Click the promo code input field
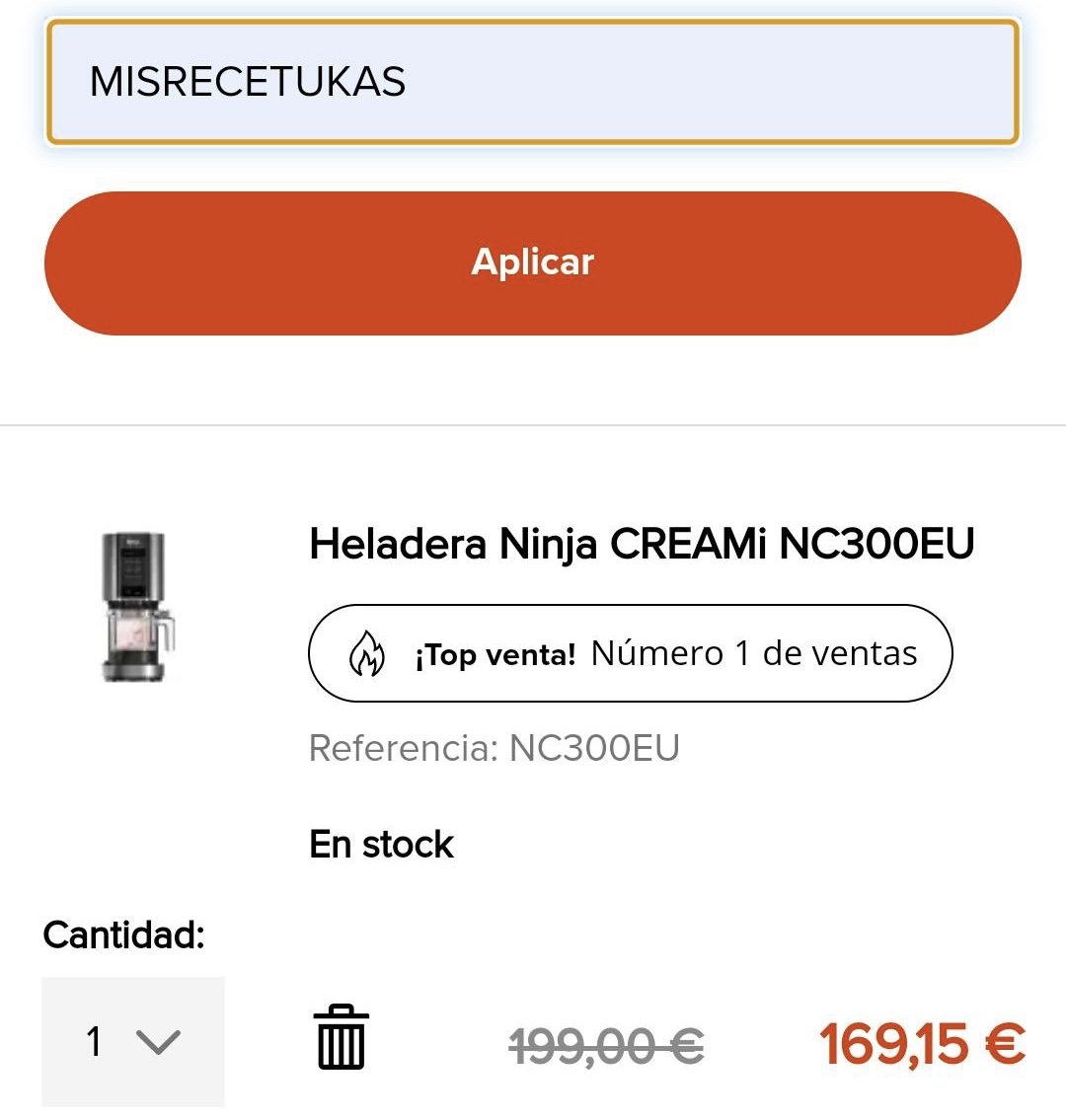1066x1120 pixels. pos(532,82)
